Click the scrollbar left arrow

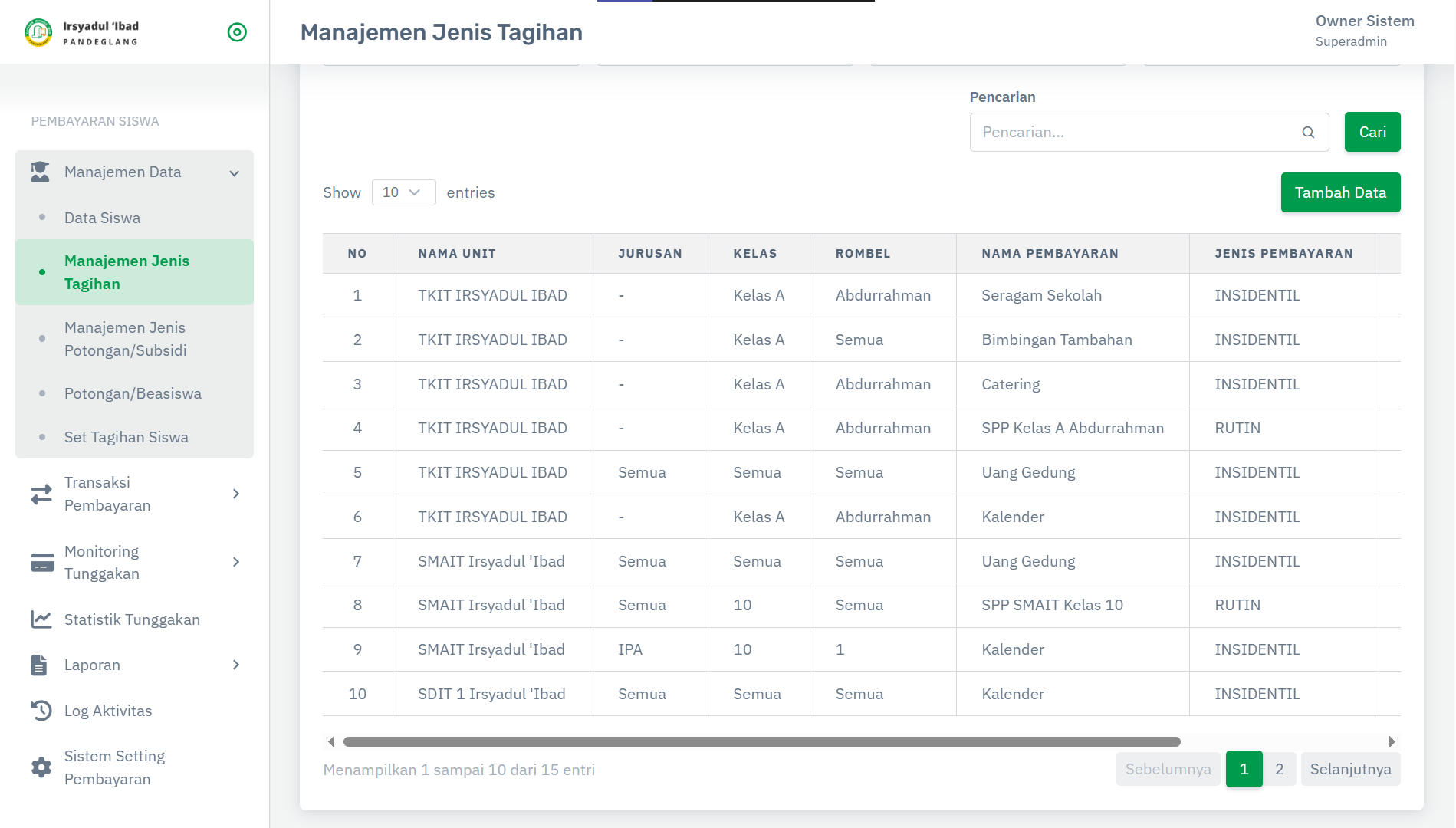[x=331, y=741]
